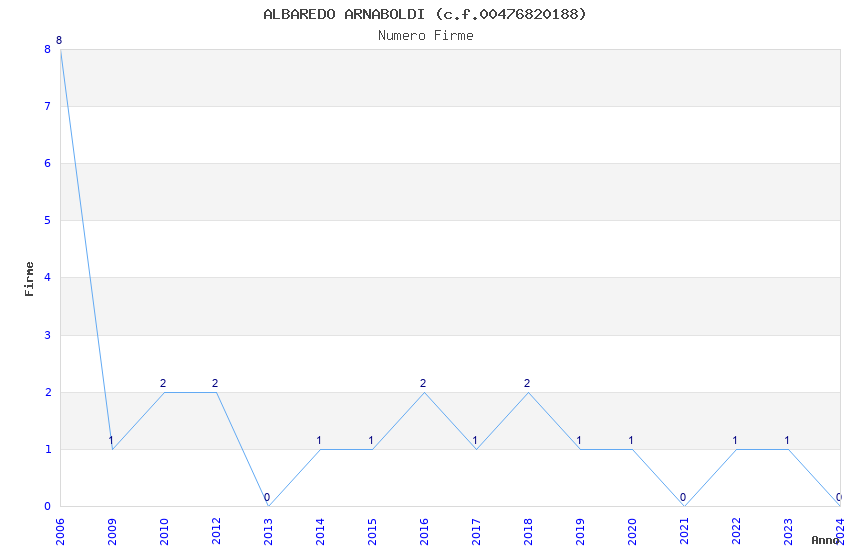850x550 pixels.
Task: Click the data point value 1 for 2020
Action: (x=631, y=441)
